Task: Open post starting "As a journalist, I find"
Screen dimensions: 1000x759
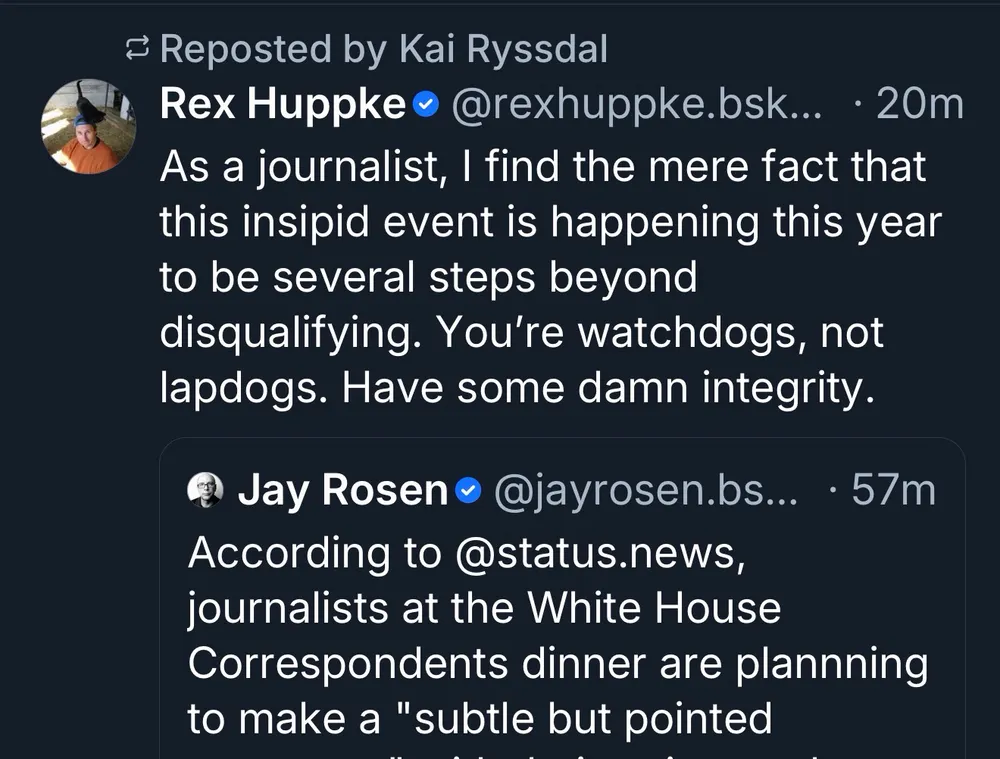Action: tap(542, 167)
